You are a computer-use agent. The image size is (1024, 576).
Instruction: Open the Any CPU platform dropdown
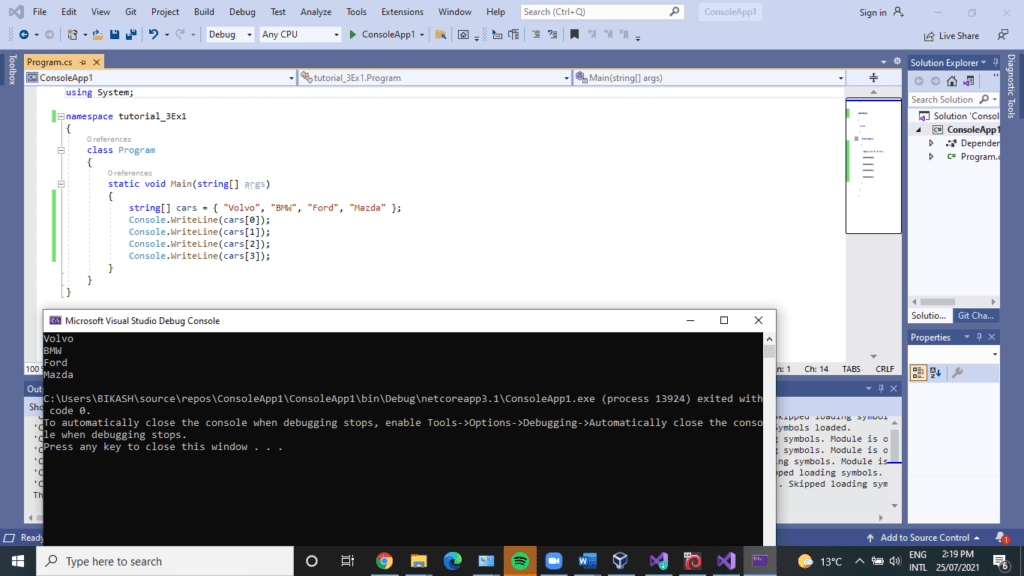pyautogui.click(x=299, y=34)
